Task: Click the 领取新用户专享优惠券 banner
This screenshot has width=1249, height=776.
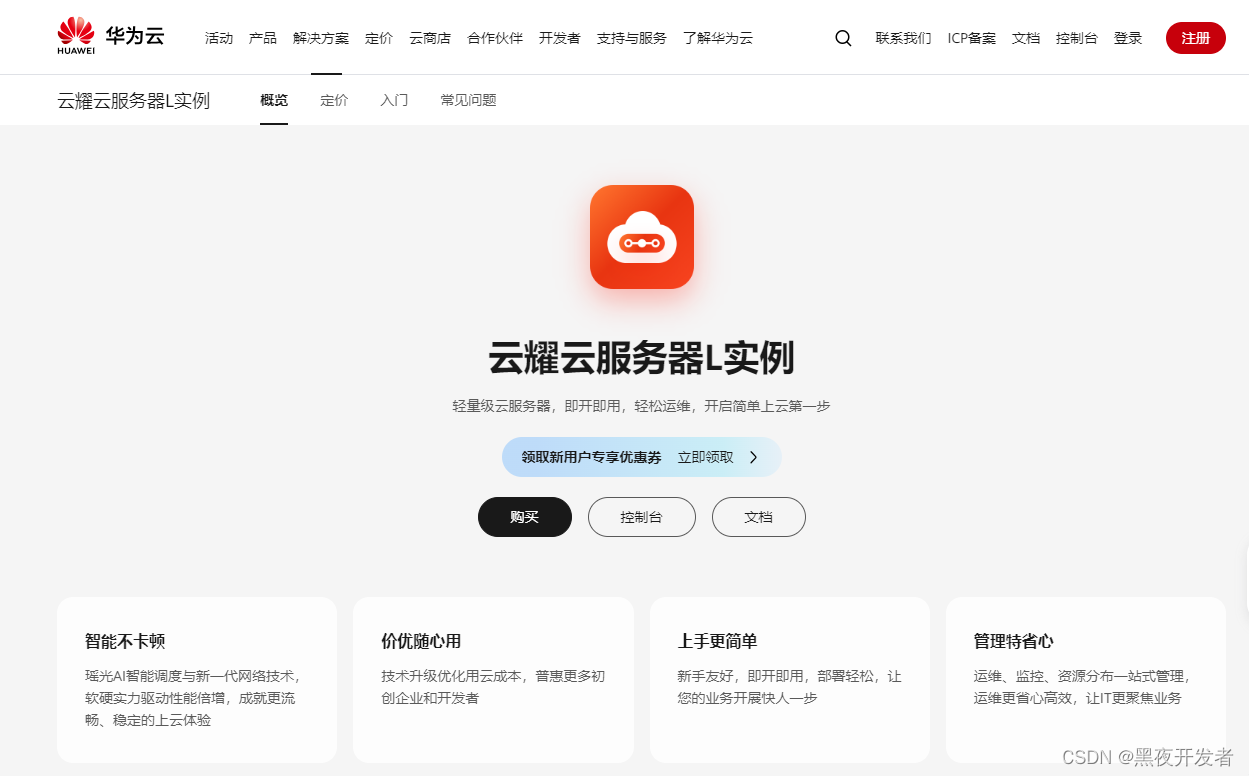Action: coord(641,457)
